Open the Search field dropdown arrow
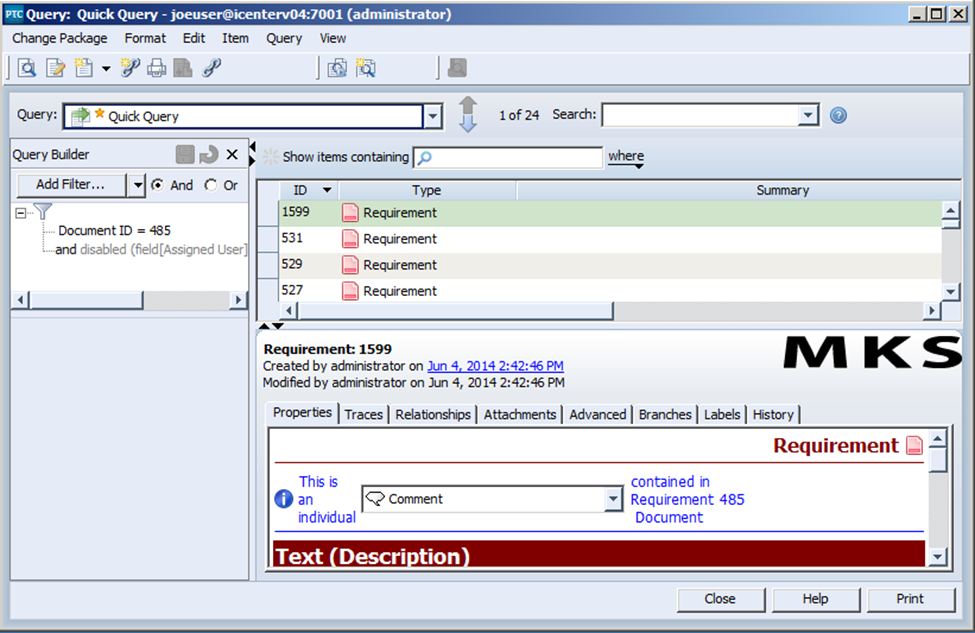Screen dimensions: 975x633 click(x=808, y=115)
